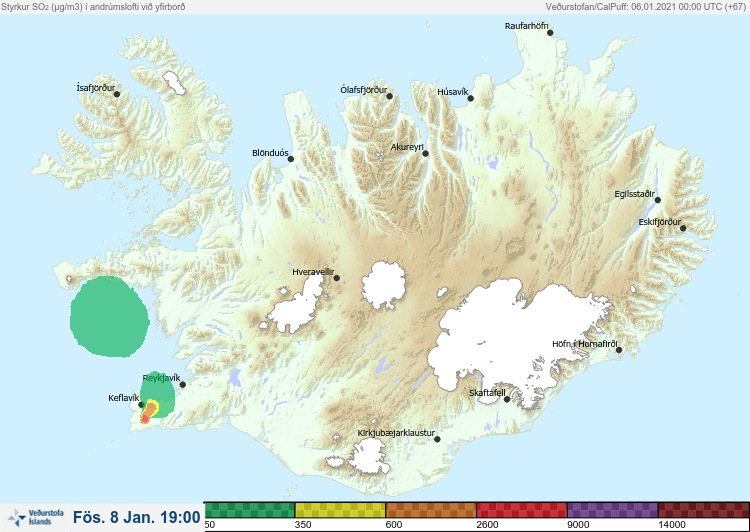This screenshot has height=532, width=750.
Task: Click the 'Veðurstofan/CalPuff' run time text
Action: [646, 7]
